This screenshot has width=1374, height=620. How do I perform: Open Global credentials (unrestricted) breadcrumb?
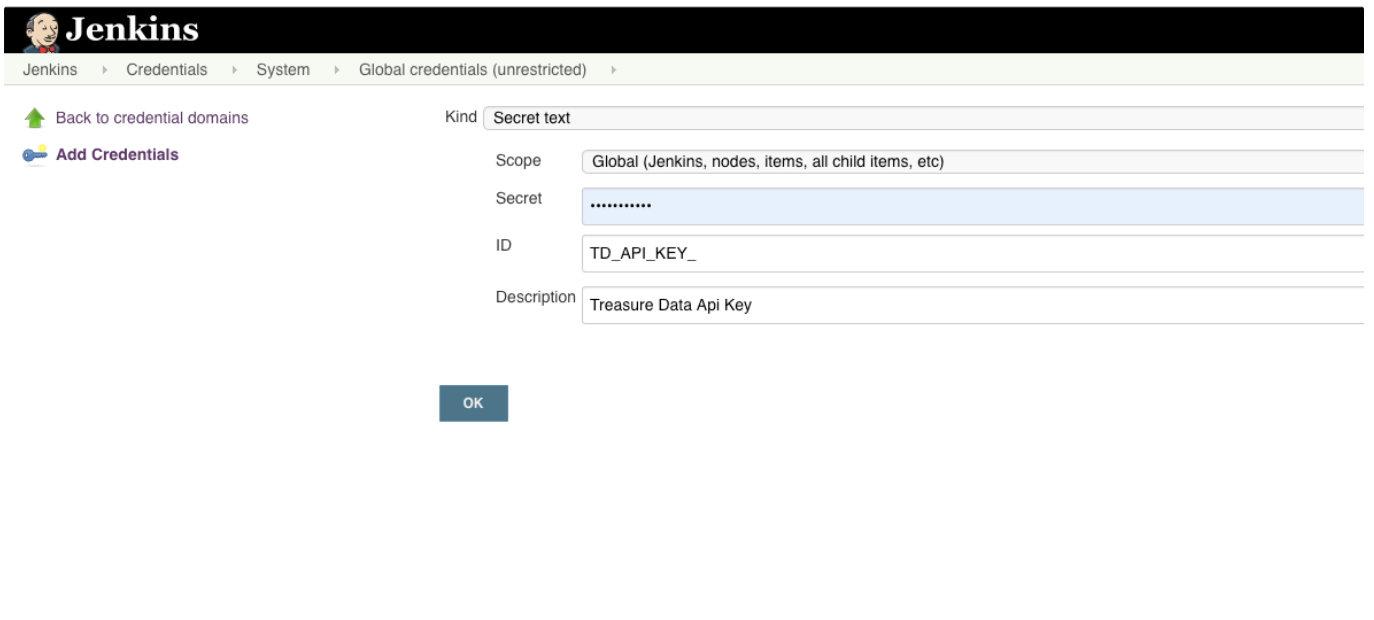472,70
